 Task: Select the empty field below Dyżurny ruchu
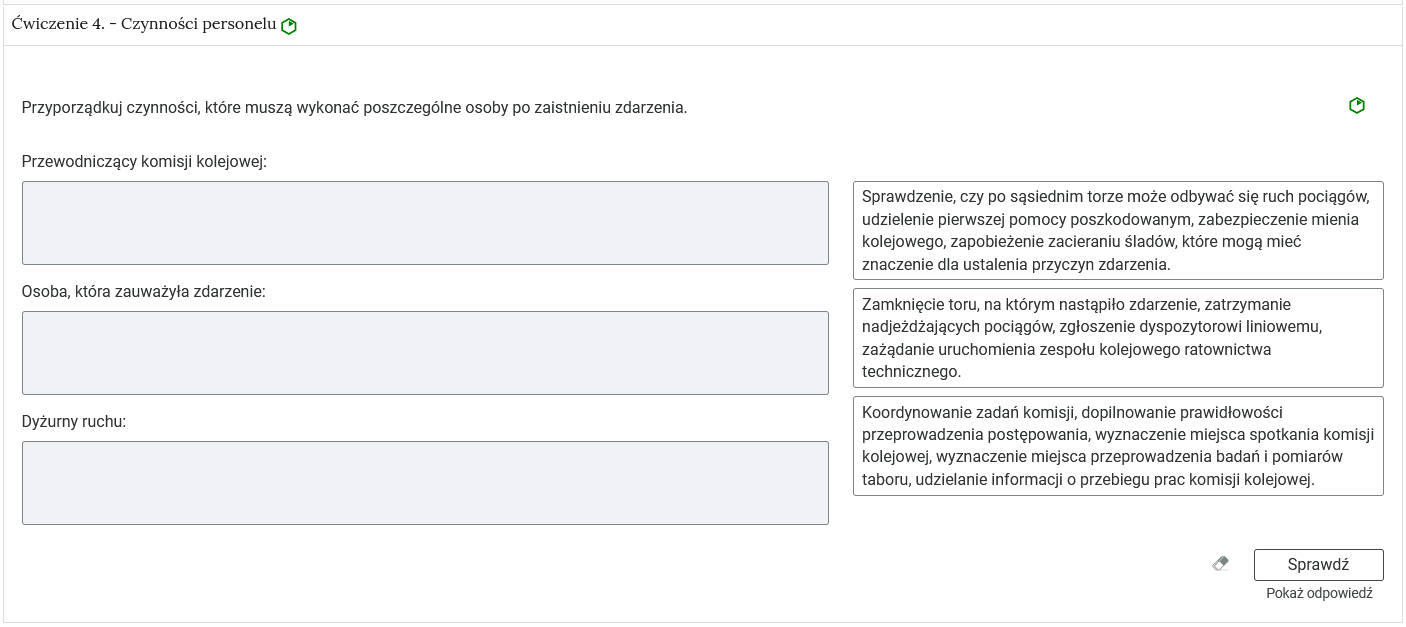(424, 482)
